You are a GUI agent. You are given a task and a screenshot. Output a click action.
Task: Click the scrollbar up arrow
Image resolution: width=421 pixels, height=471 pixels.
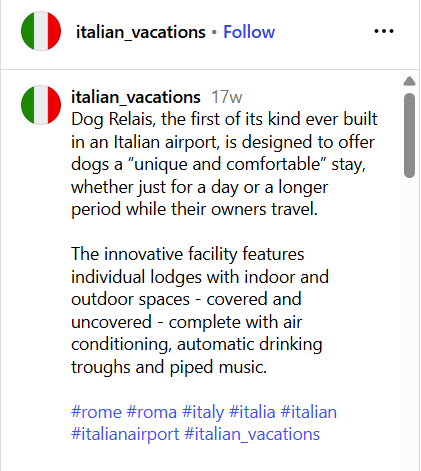[409, 81]
